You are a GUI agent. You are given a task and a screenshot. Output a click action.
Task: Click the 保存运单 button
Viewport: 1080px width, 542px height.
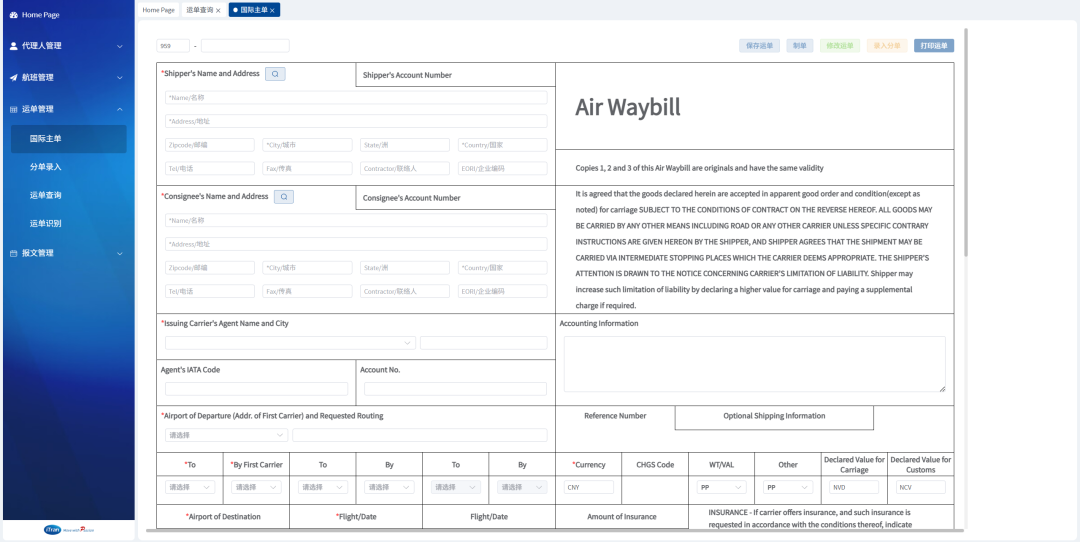pyautogui.click(x=759, y=46)
